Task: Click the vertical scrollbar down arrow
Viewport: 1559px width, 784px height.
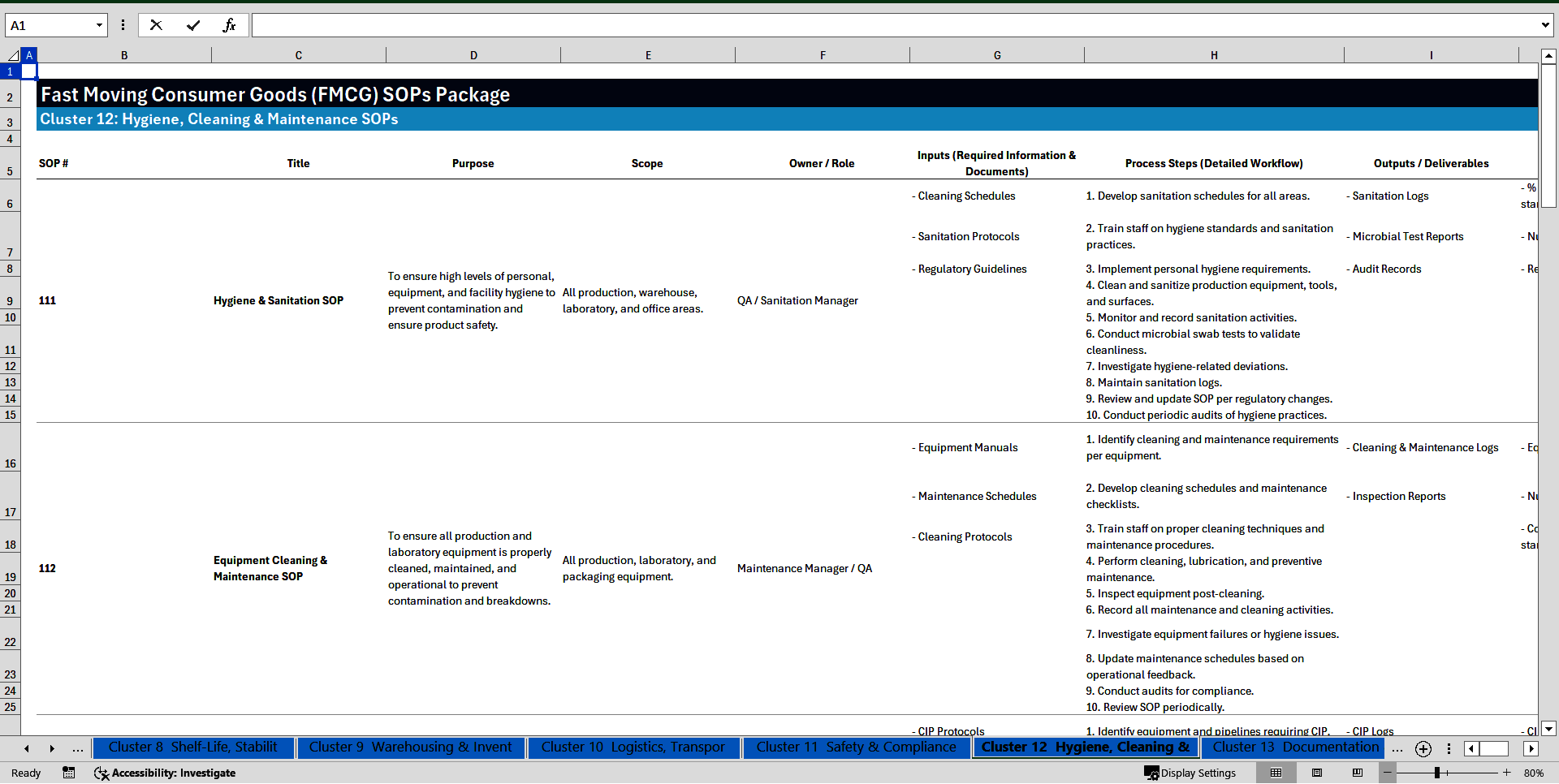Action: pos(1549,729)
